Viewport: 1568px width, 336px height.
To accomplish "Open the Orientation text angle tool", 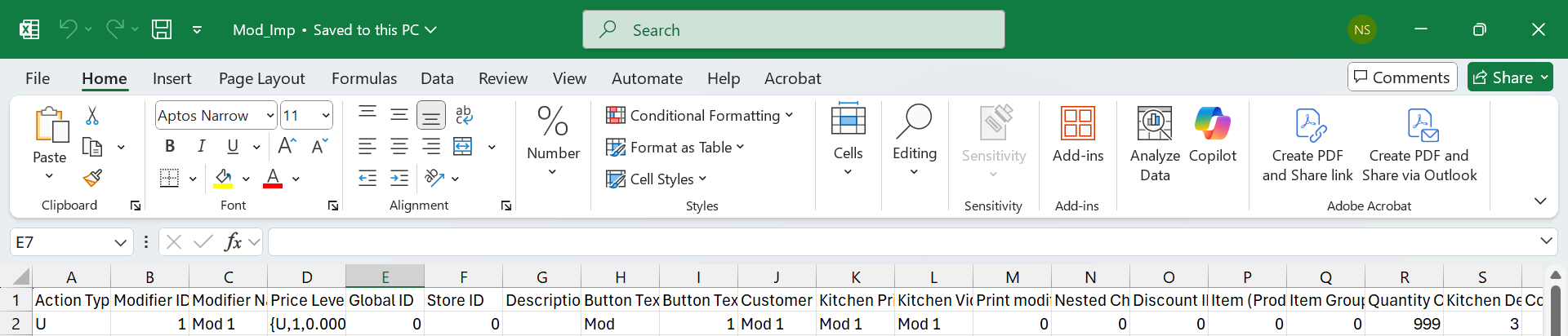I will (434, 178).
